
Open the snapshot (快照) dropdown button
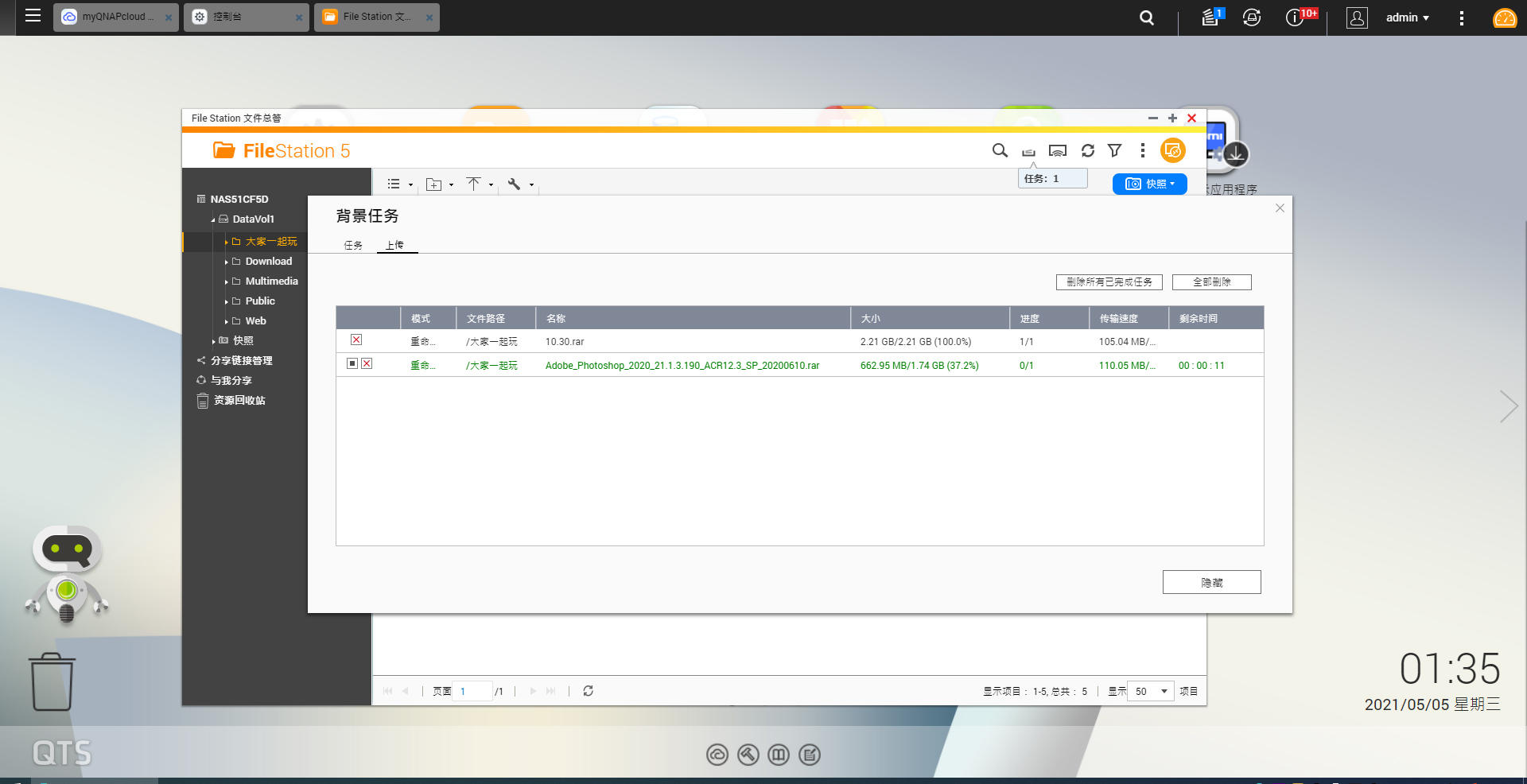tap(1149, 184)
